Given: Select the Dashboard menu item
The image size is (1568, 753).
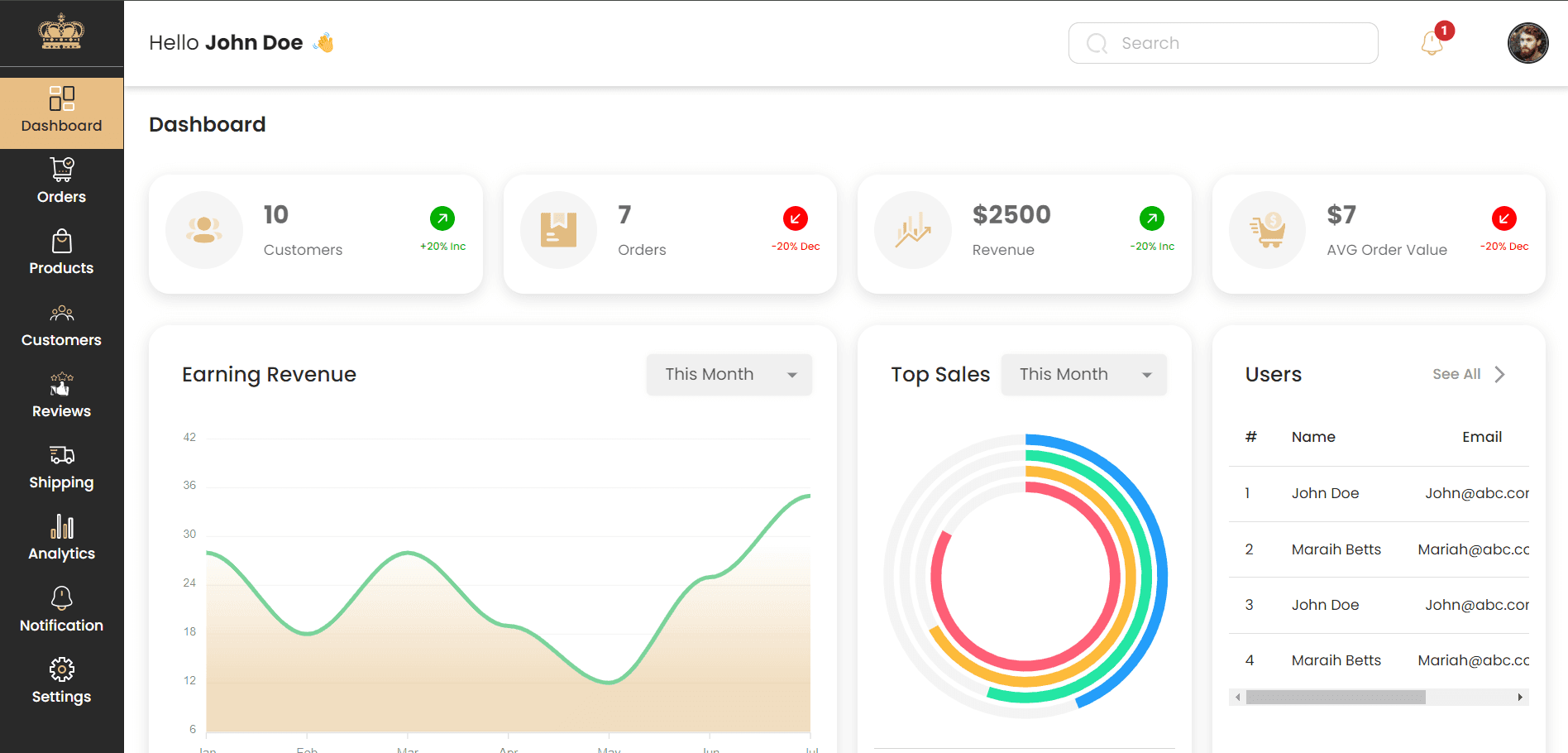Looking at the screenshot, I should (x=62, y=113).
